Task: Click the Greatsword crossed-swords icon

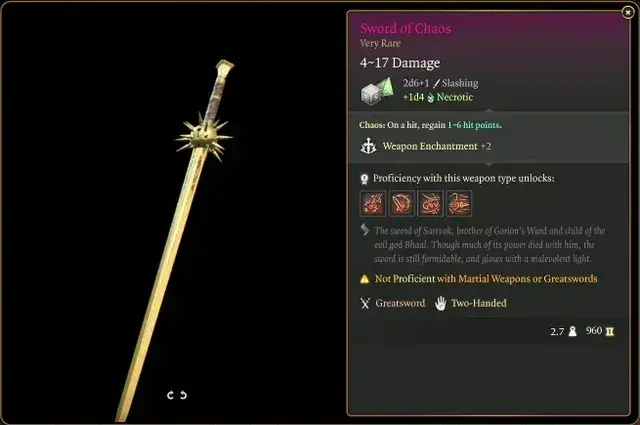Action: tap(365, 303)
